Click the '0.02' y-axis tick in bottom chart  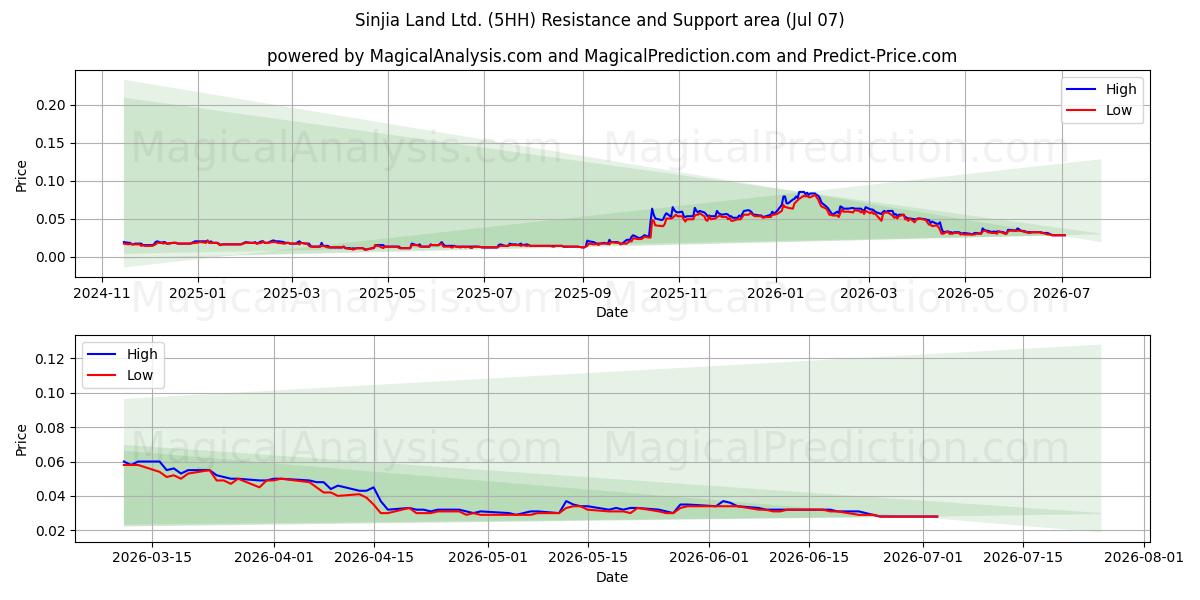52,531
